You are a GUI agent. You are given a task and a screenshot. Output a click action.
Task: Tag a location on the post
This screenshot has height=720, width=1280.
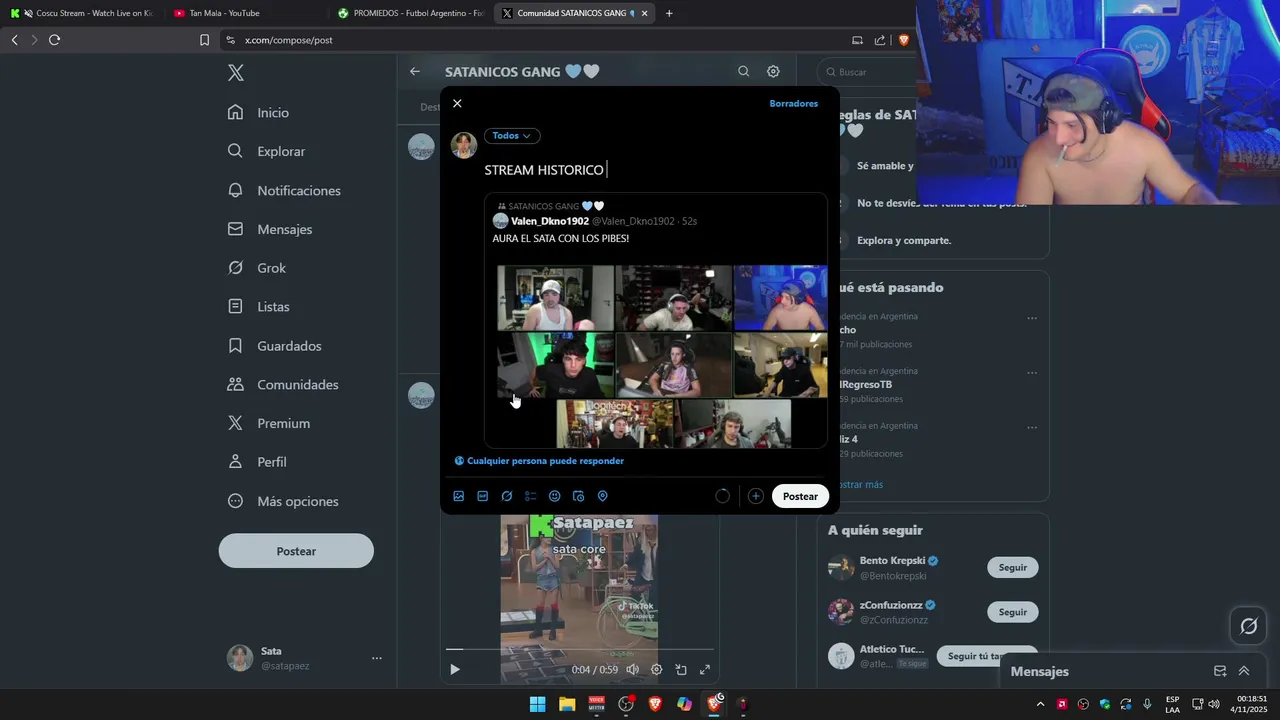603,496
